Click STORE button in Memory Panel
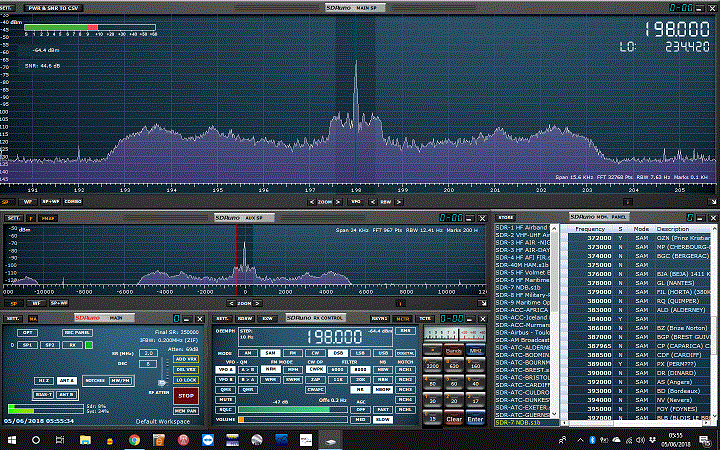The height and width of the screenshot is (450, 720). pos(506,218)
